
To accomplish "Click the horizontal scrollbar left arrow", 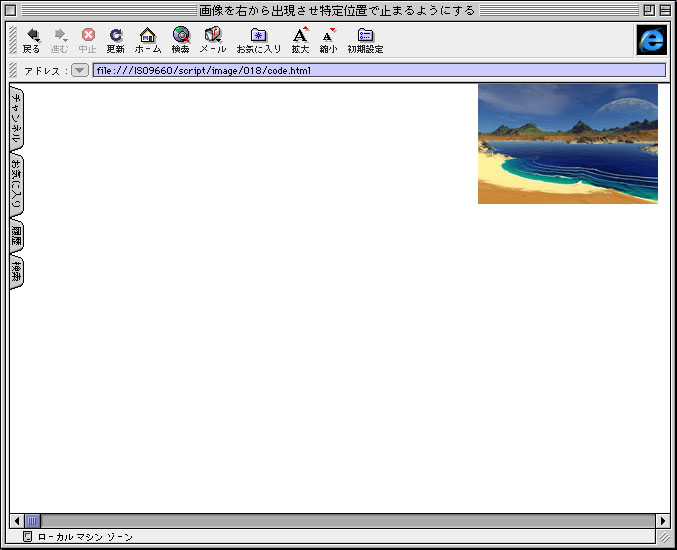I will 17,521.
